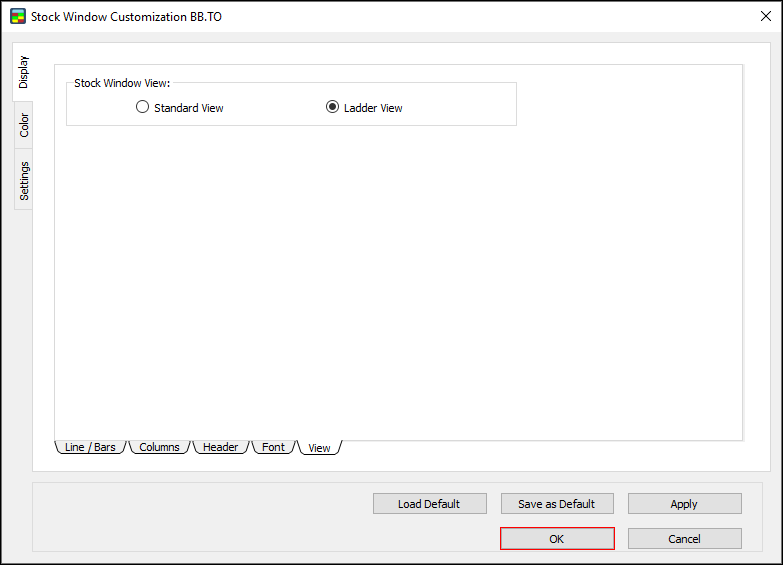The height and width of the screenshot is (565, 783).
Task: Open the Columns bottom tab
Action: (159, 447)
